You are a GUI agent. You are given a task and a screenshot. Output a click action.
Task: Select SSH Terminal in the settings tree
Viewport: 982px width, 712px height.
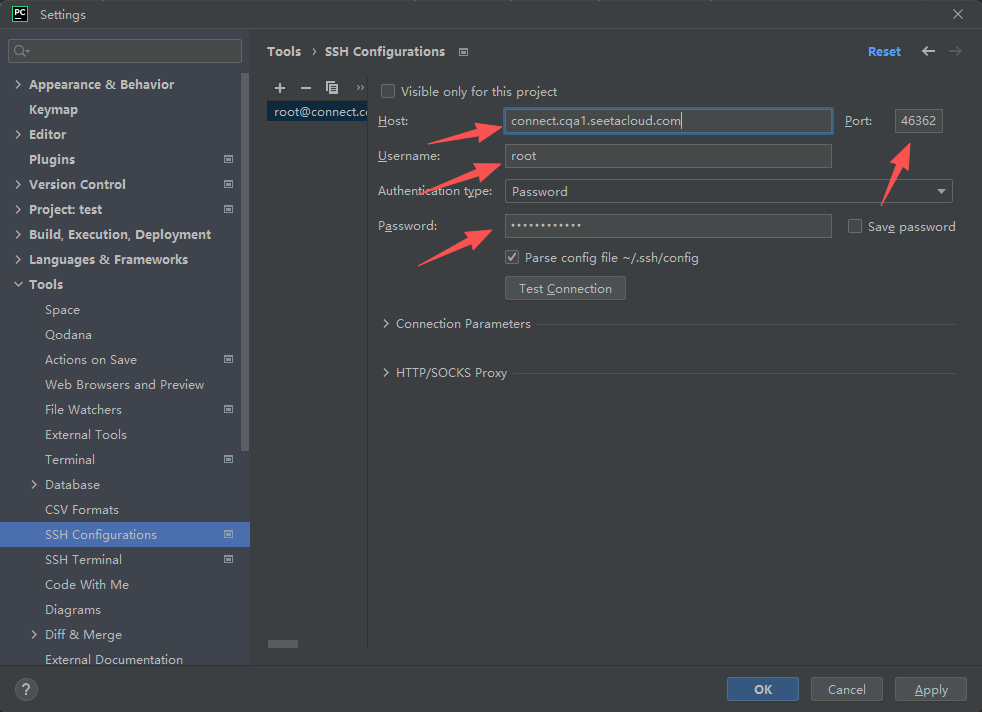pos(83,559)
